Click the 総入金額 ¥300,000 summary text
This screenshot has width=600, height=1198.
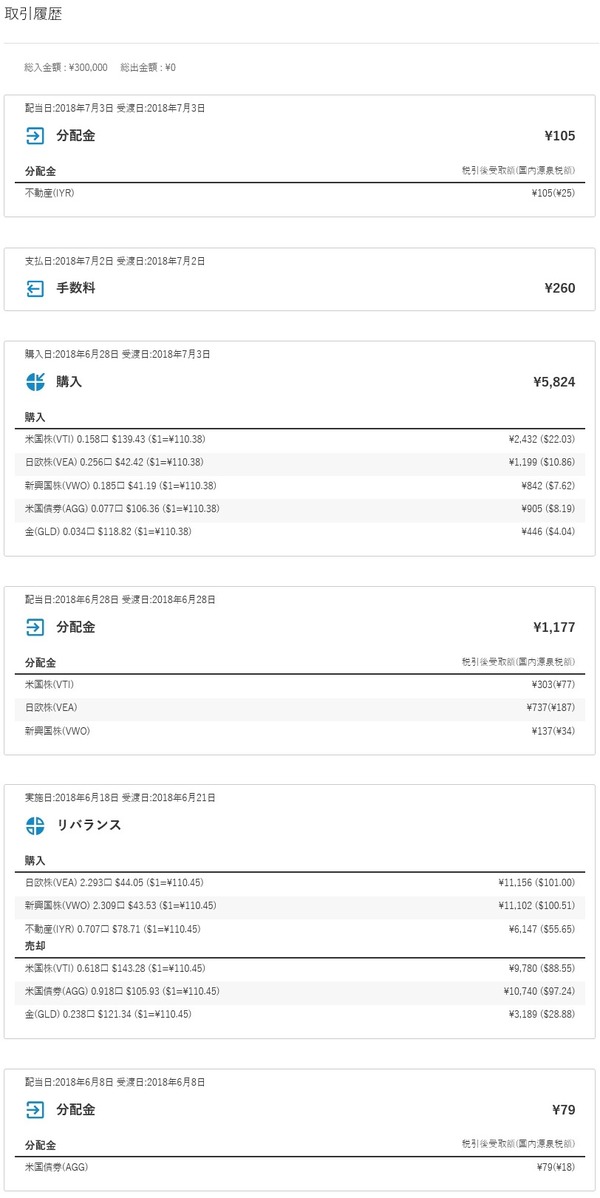click(x=66, y=67)
